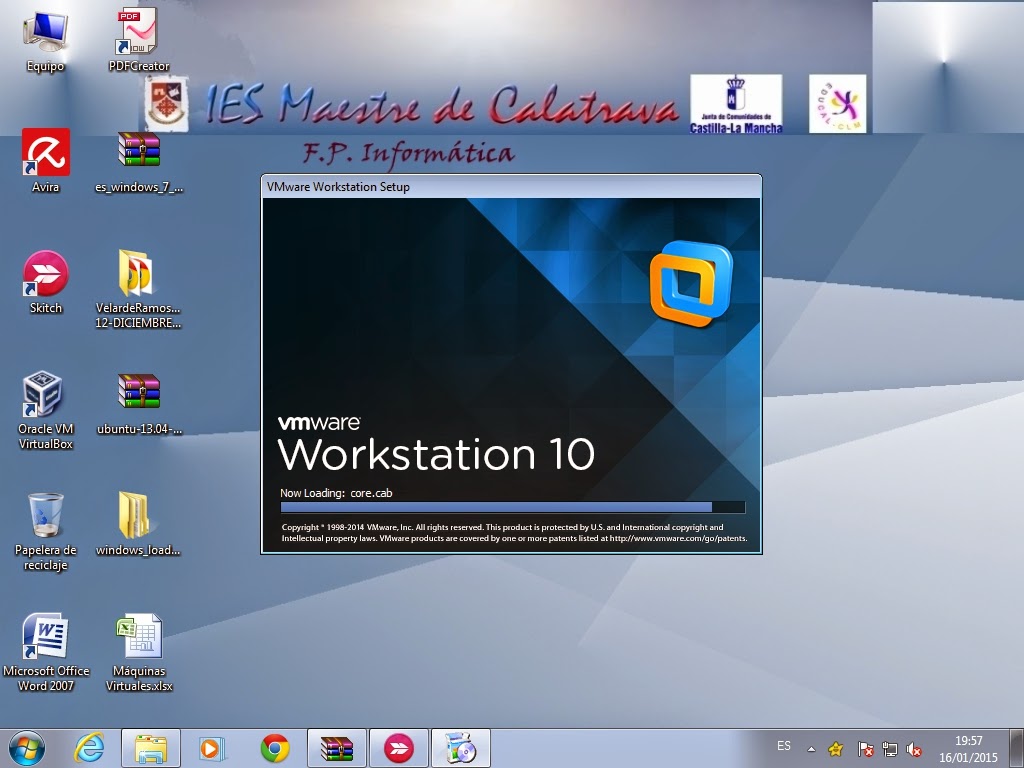Open Internet Explorer from taskbar
1024x768 pixels.
coord(89,748)
